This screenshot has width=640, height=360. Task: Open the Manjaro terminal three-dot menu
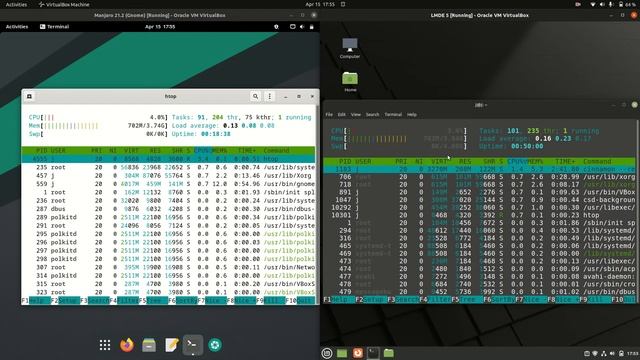point(269,96)
